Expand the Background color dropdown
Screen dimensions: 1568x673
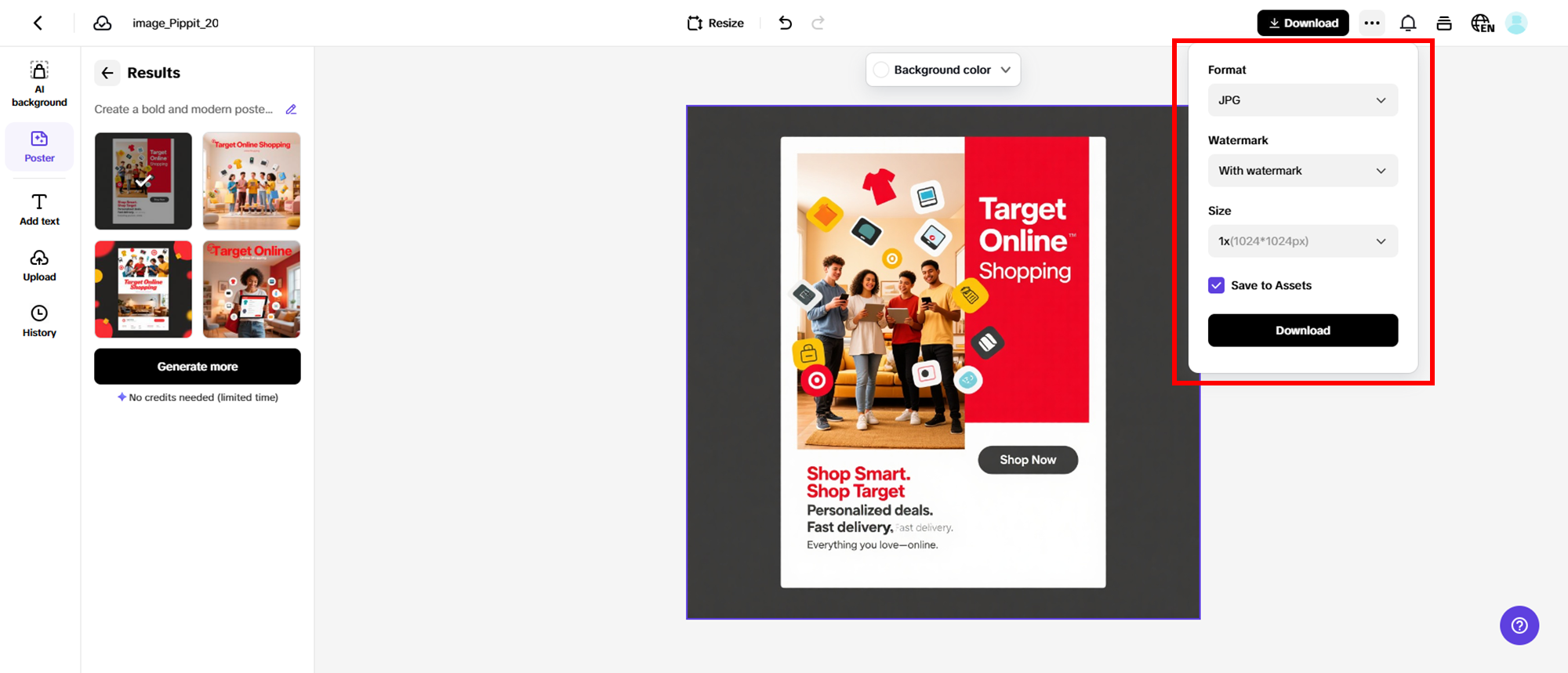tap(943, 70)
